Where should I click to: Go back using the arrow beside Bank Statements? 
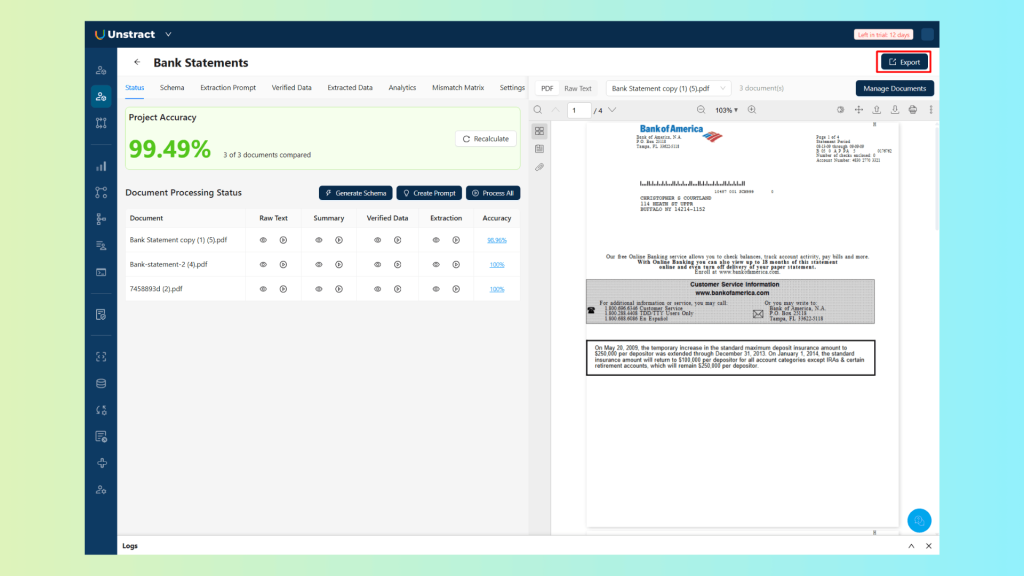137,62
